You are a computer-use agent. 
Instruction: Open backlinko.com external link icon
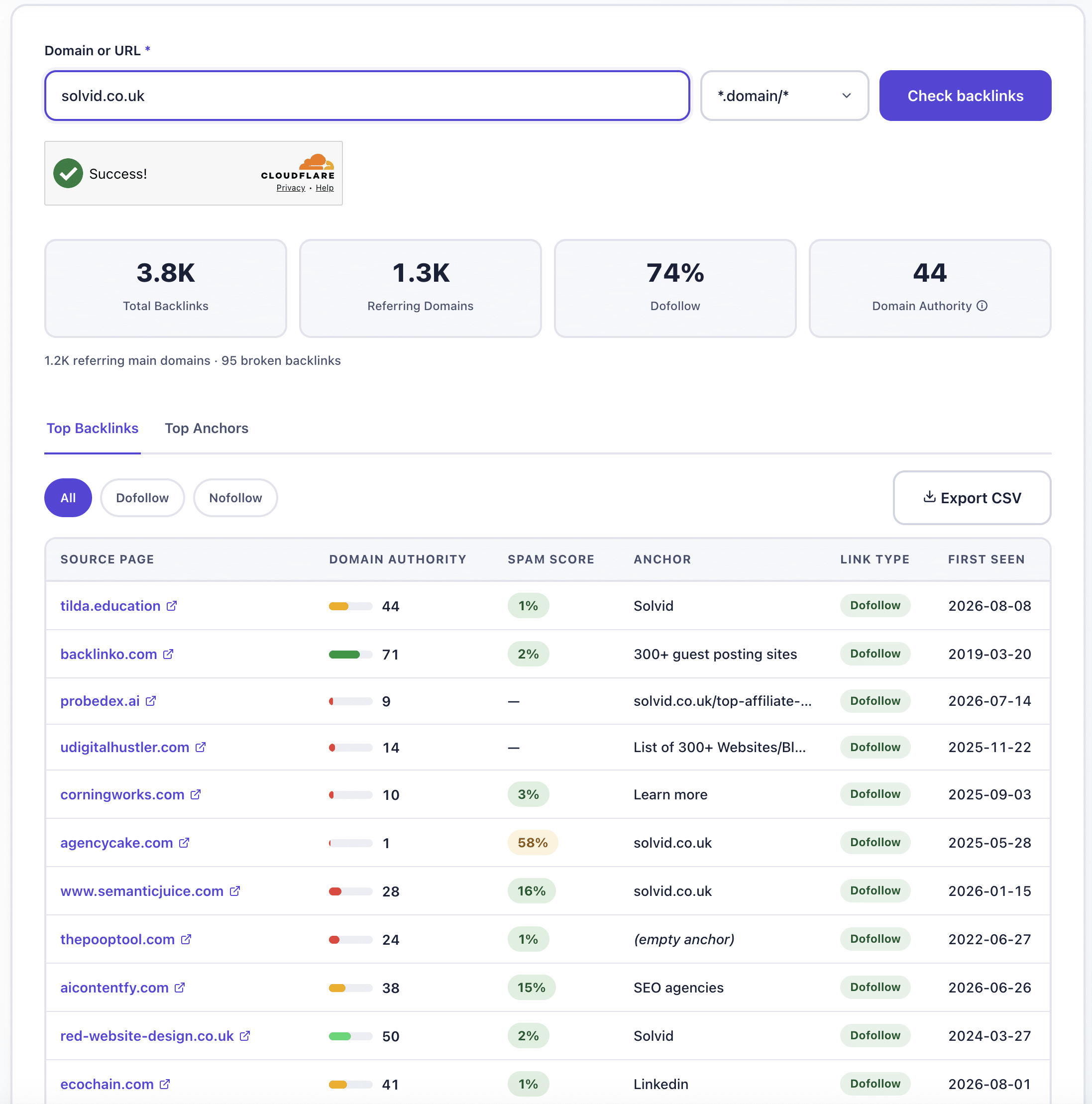[168, 654]
